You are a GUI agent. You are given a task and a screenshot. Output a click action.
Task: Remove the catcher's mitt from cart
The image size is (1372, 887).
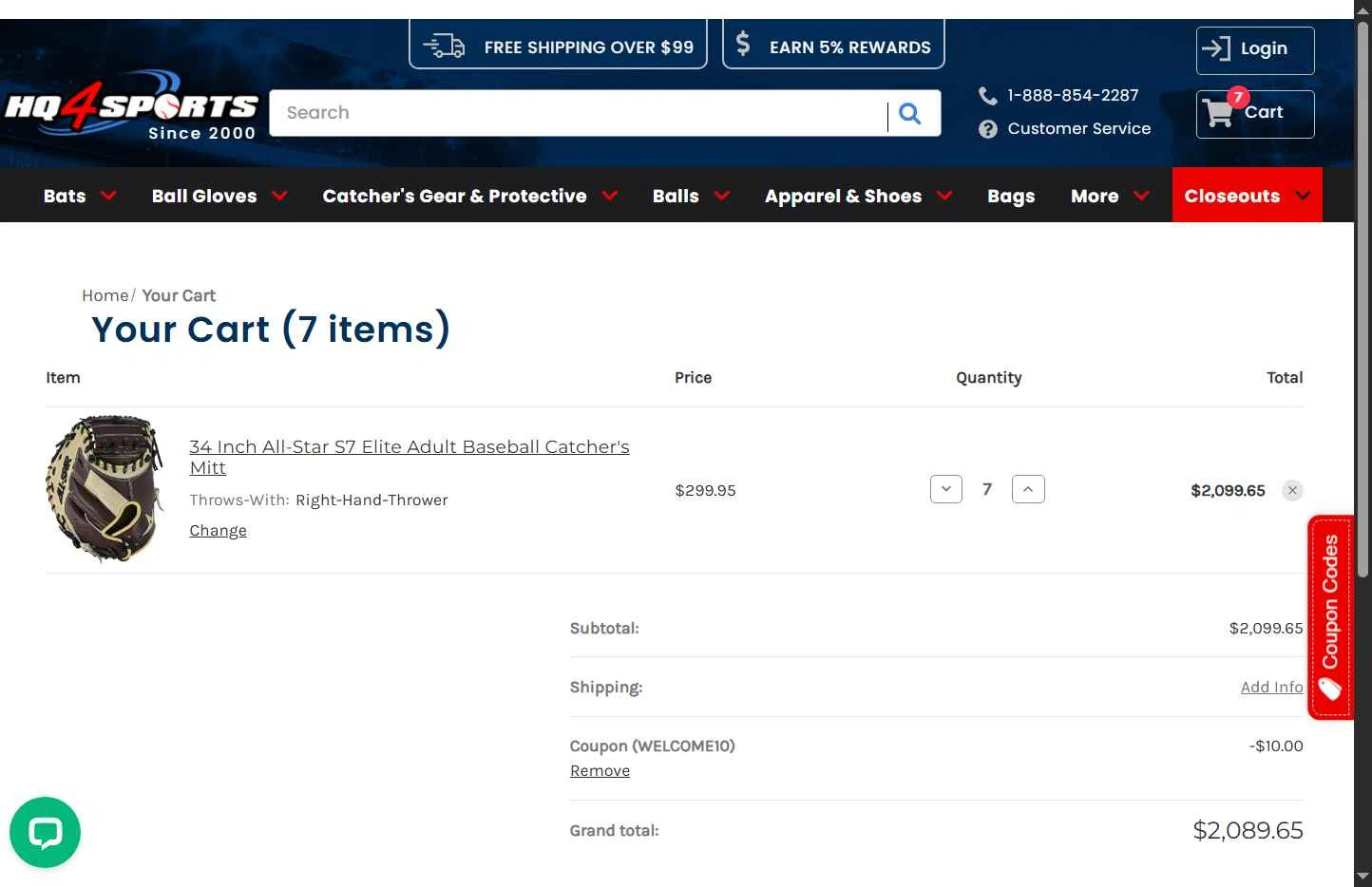tap(1292, 490)
